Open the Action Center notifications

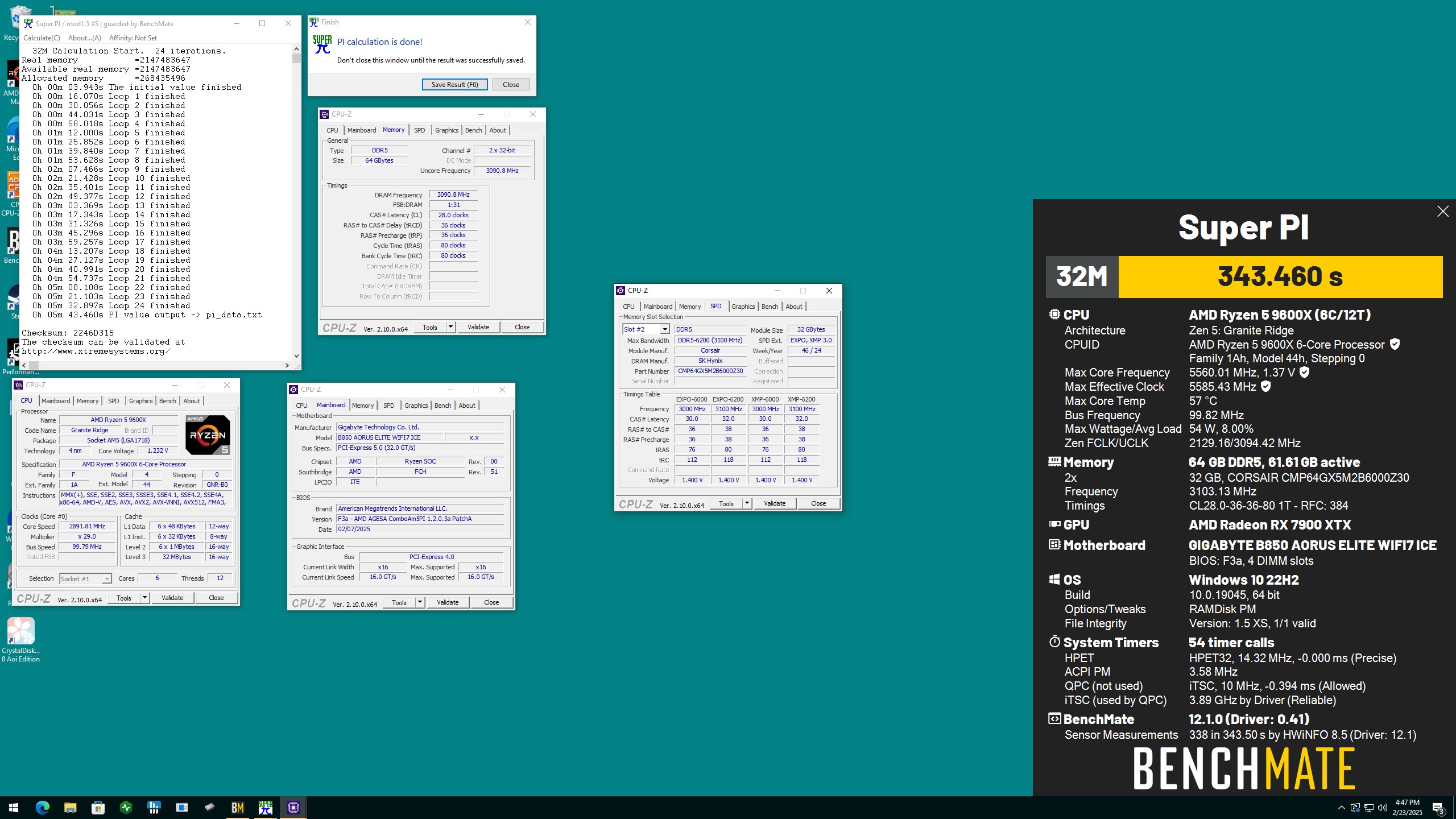click(x=1438, y=807)
